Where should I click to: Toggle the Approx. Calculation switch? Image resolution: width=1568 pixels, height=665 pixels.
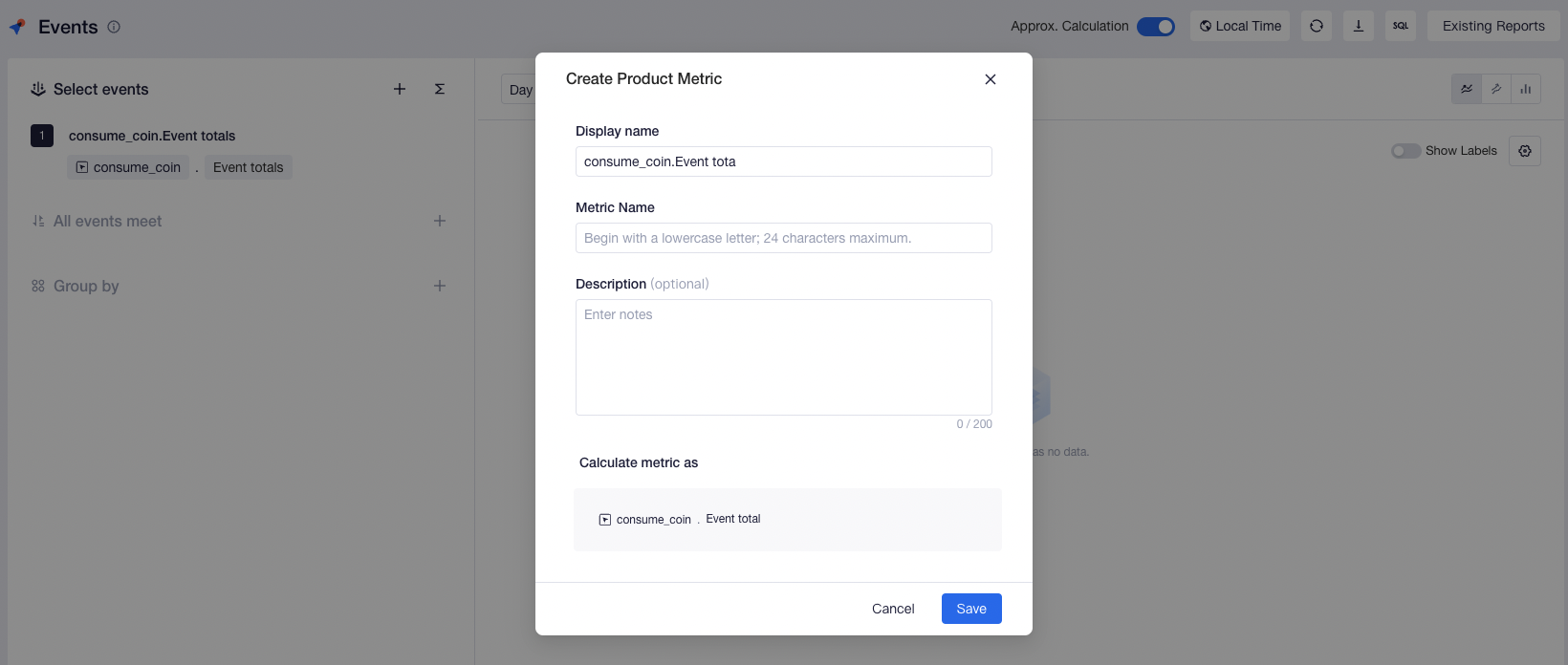point(1156,26)
